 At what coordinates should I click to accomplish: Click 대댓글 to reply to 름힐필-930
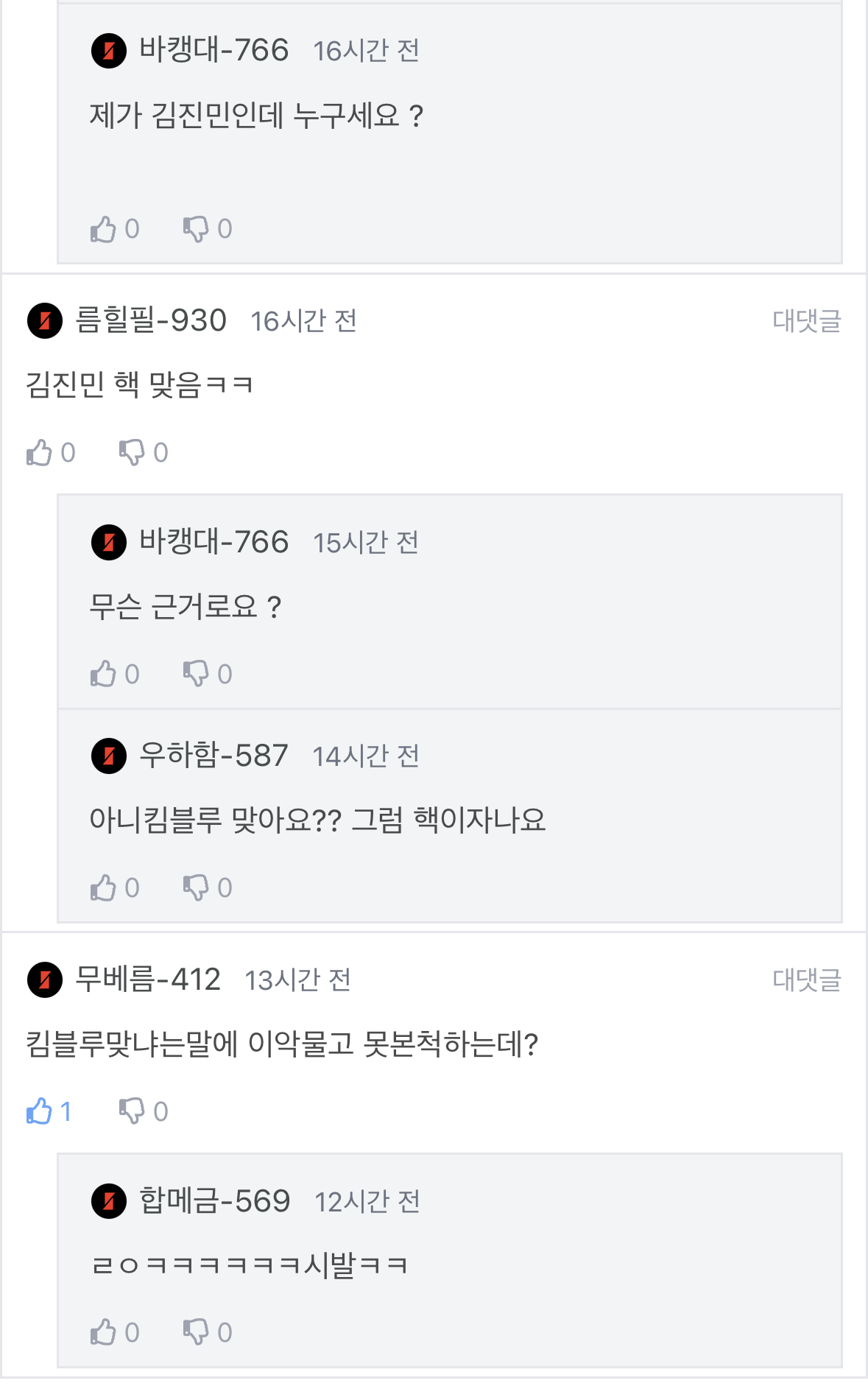pos(806,321)
